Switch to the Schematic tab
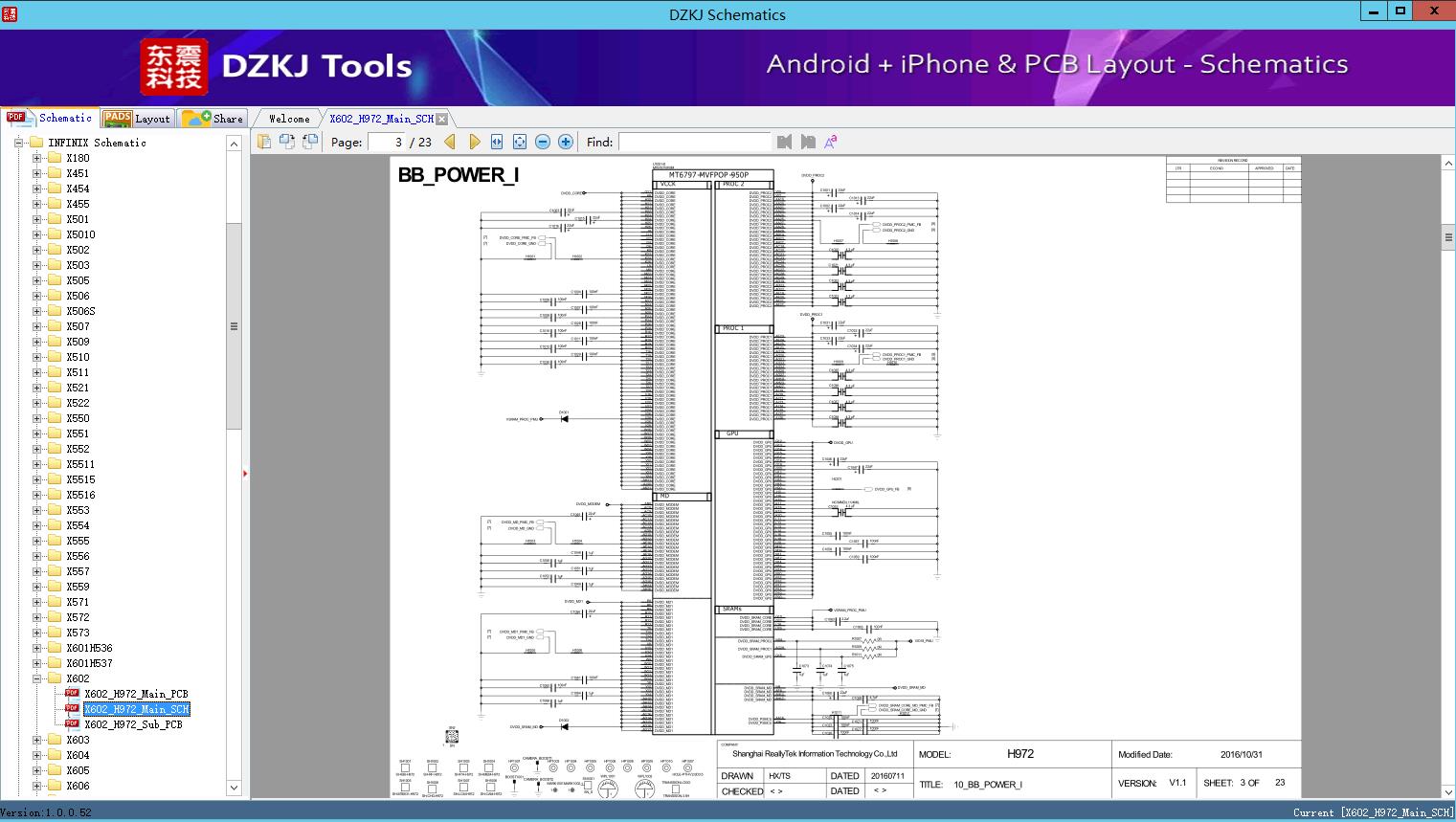The height and width of the screenshot is (822, 1456). tap(50, 118)
